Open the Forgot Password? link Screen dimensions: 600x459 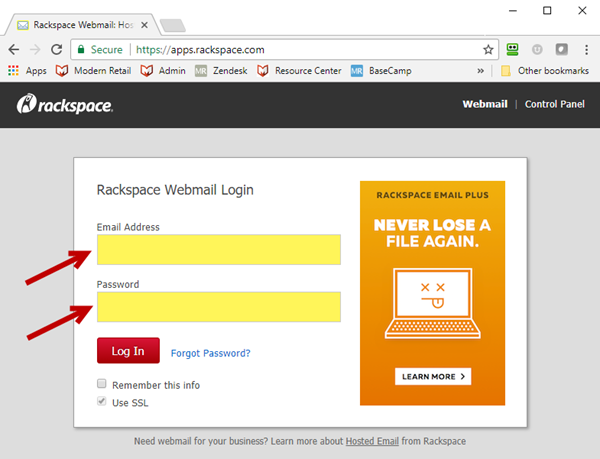tap(210, 353)
